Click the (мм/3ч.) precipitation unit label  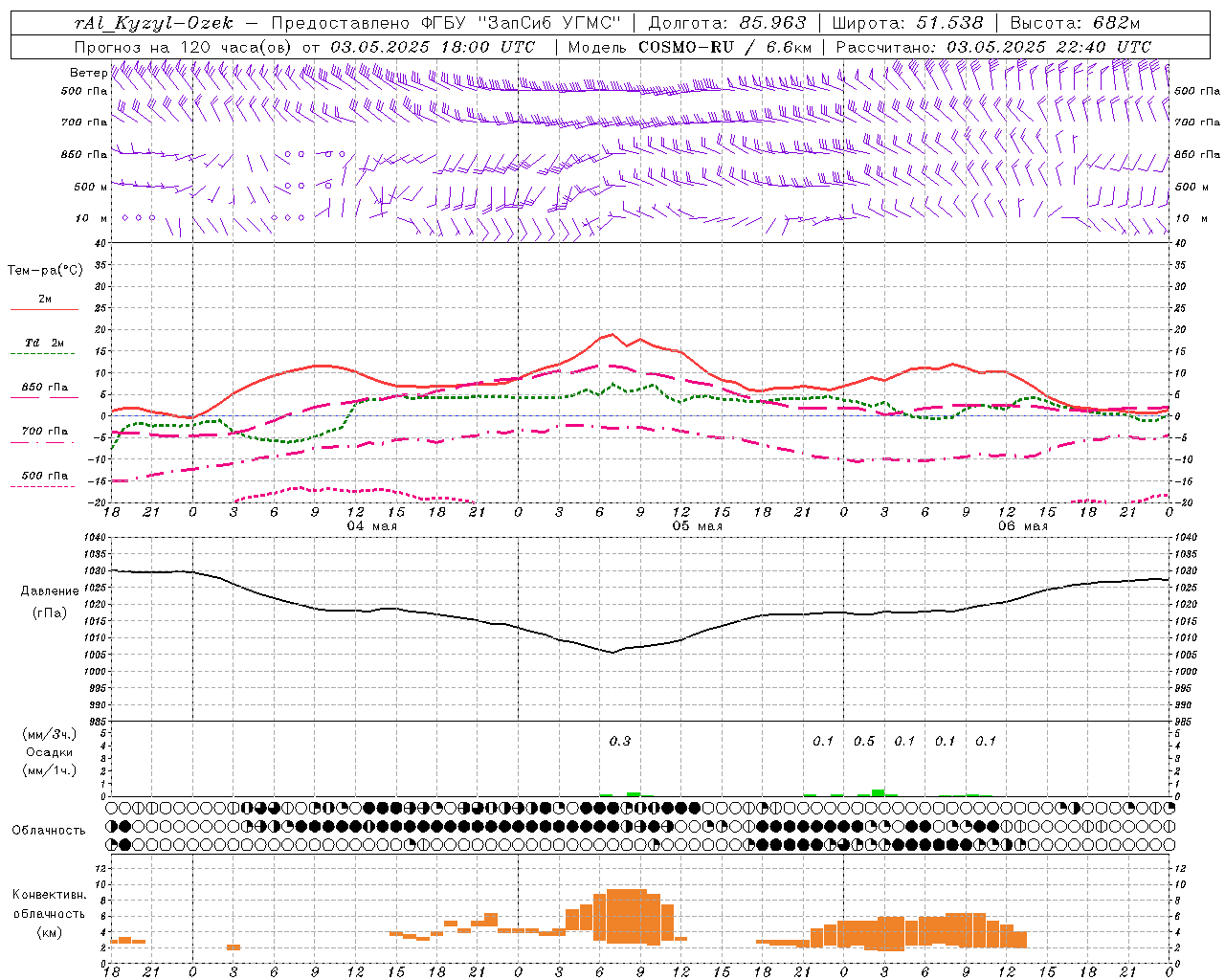coord(49,734)
